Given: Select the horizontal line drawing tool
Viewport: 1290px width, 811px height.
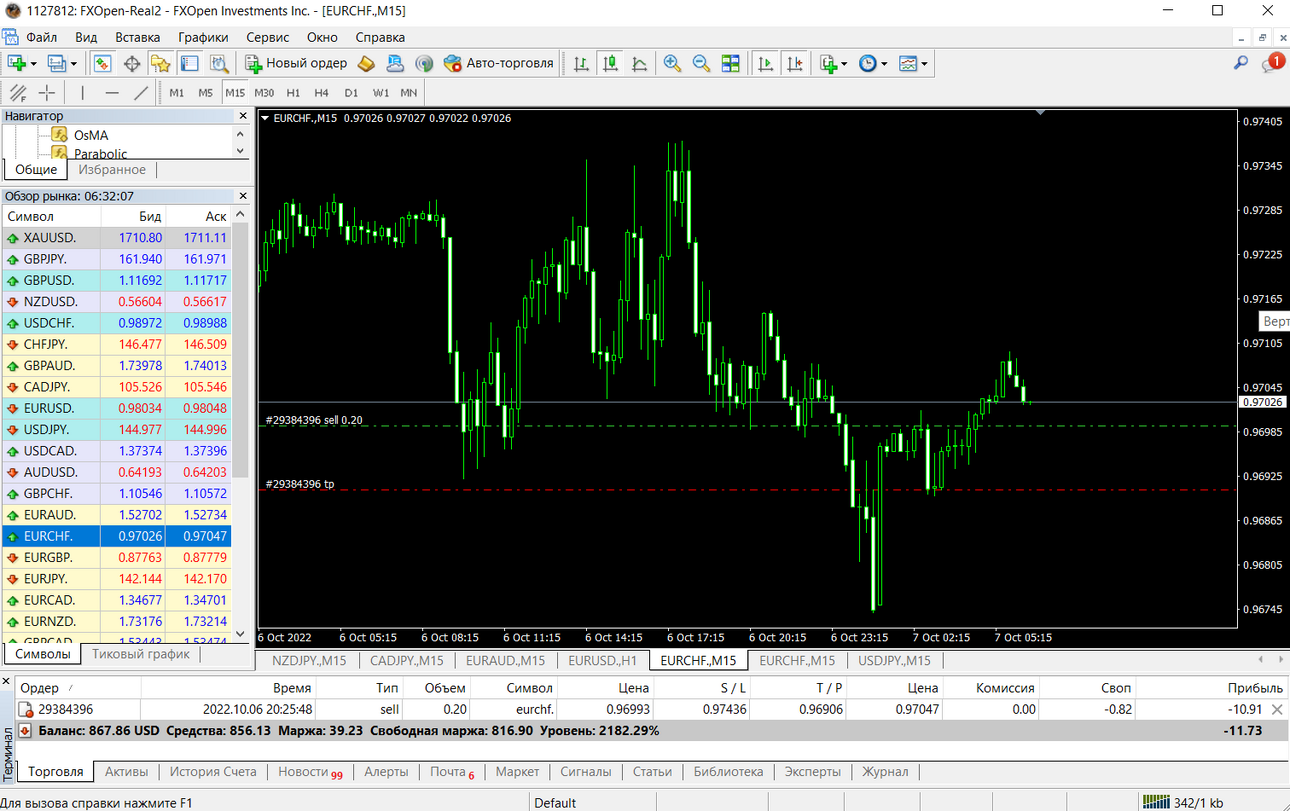Looking at the screenshot, I should point(111,93).
